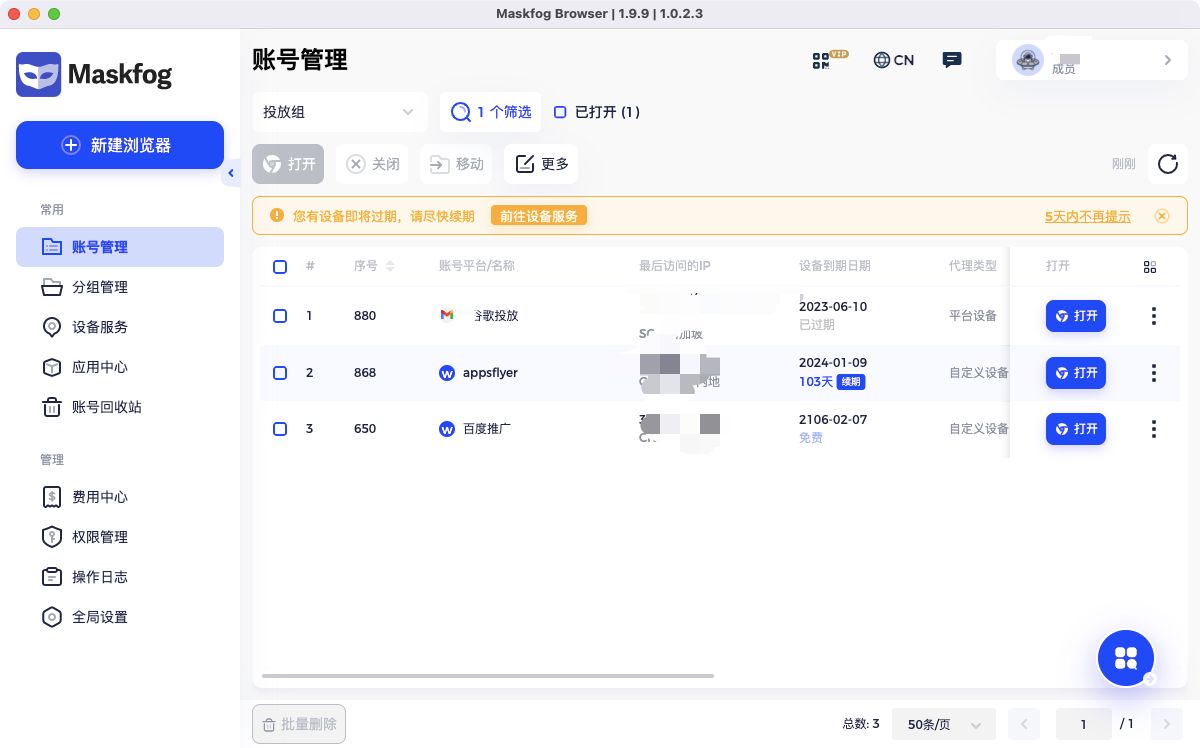Screen dimensions: 1200x748
Task: Click the user avatar icon
Action: 1027,60
